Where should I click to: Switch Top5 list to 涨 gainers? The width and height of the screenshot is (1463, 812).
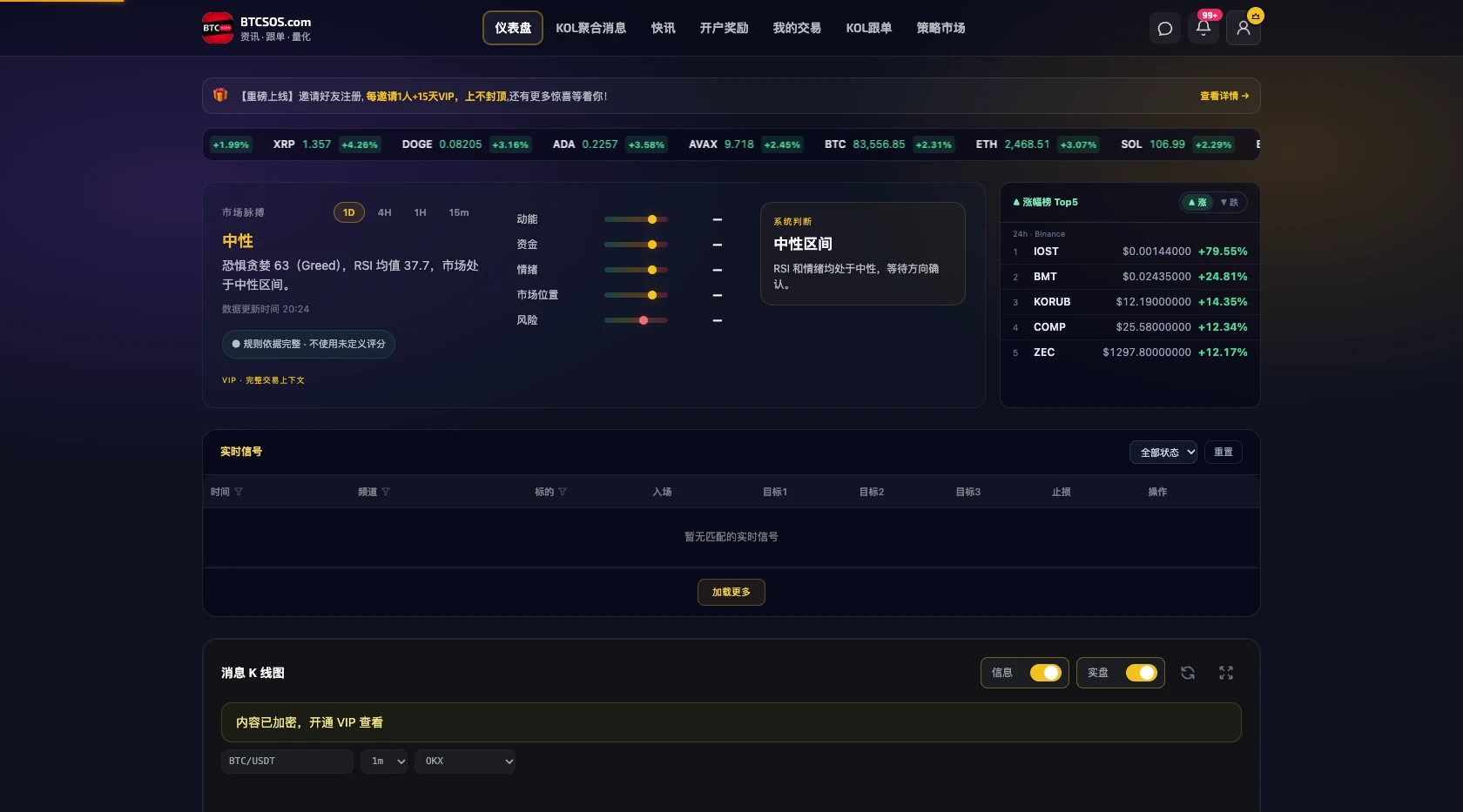(x=1198, y=202)
